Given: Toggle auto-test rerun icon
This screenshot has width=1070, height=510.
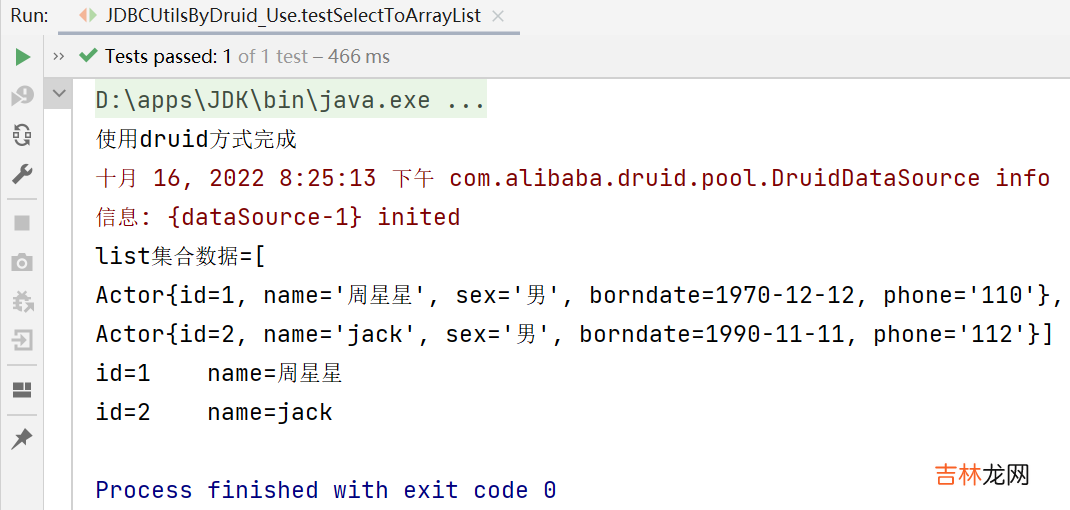Looking at the screenshot, I should pos(22,135).
